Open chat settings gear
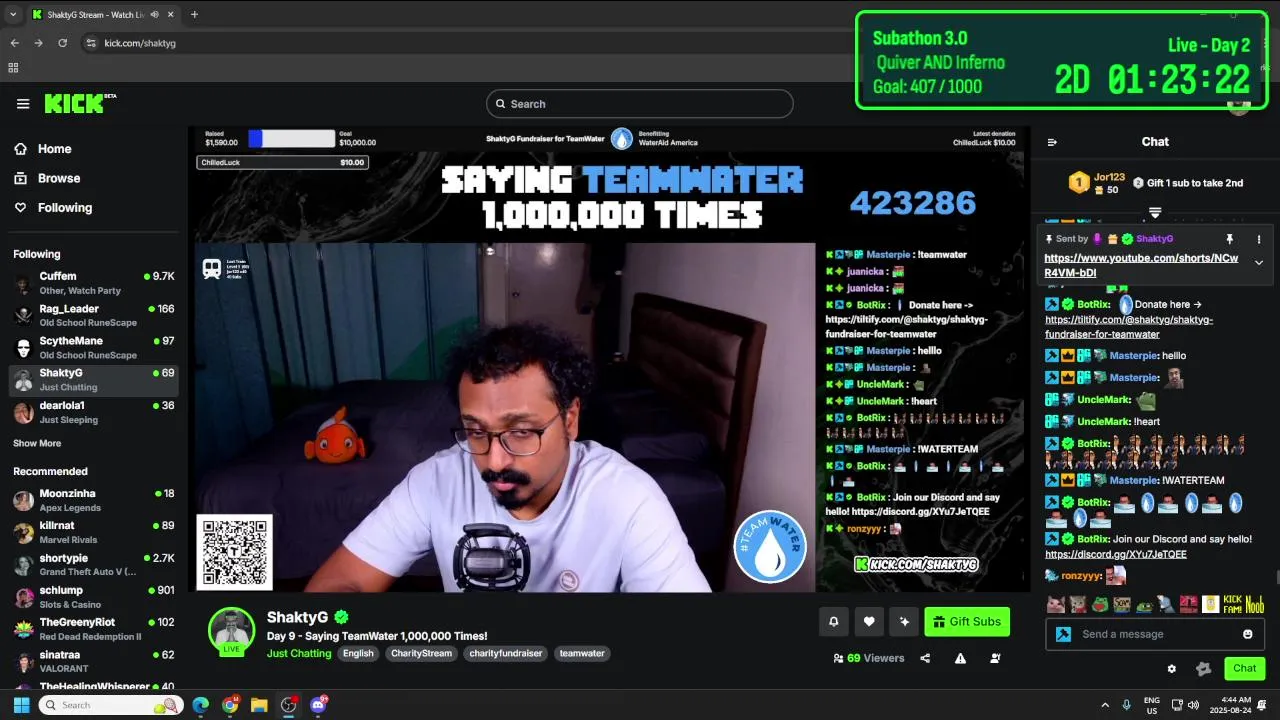Screen dimensions: 1280x720 pyautogui.click(x=1172, y=668)
